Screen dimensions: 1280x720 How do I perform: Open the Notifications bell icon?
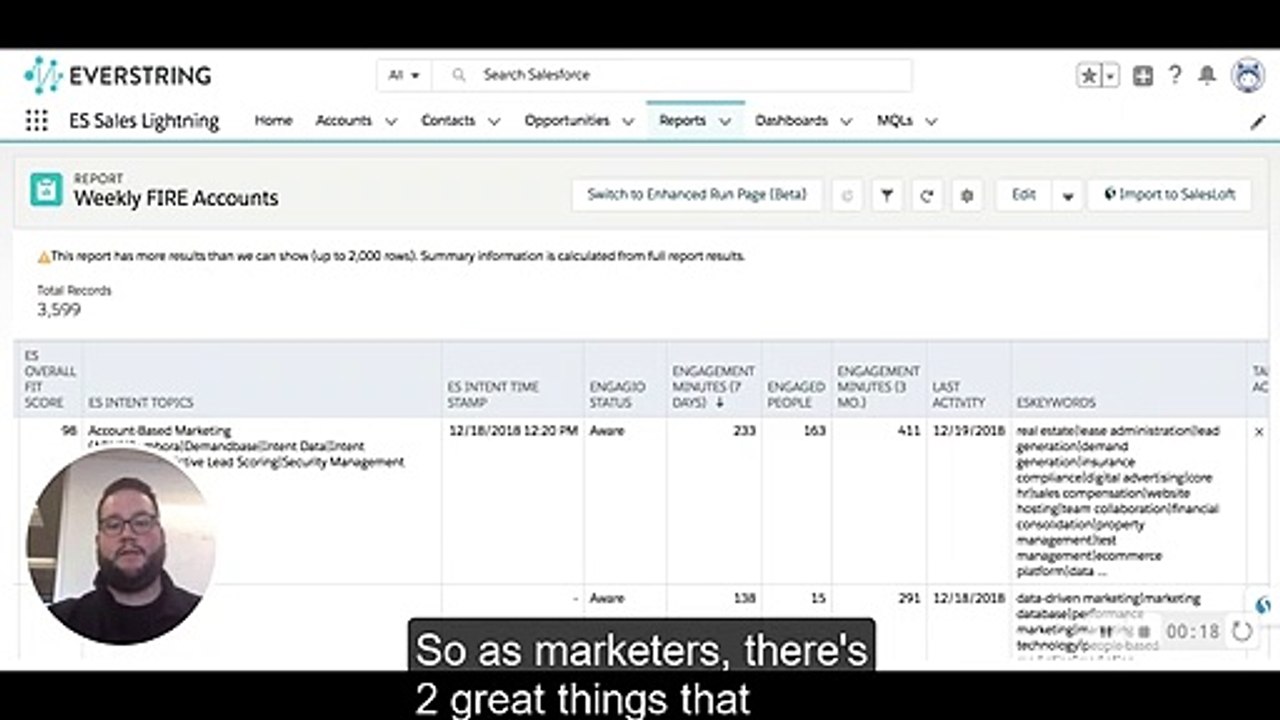click(x=1208, y=75)
